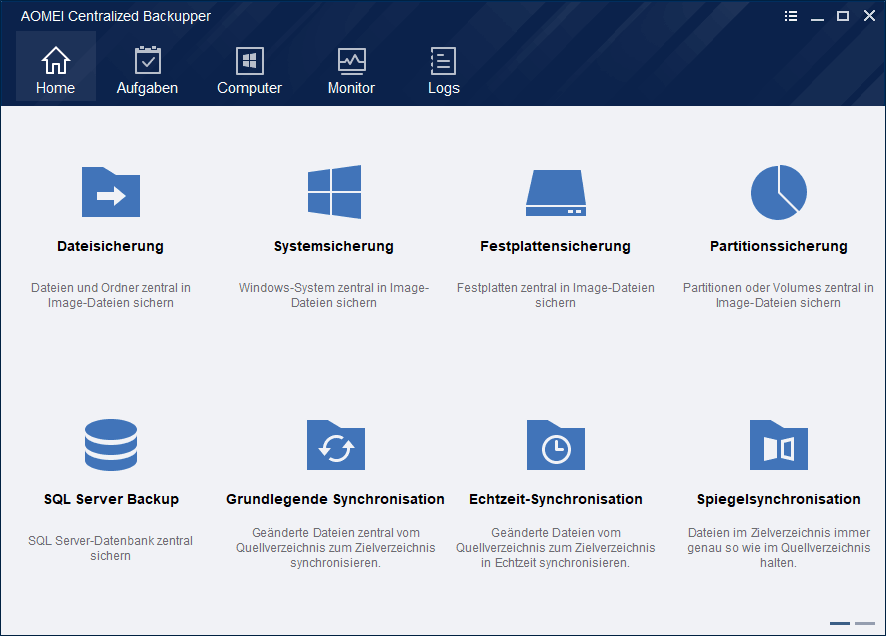
Task: Switch to the Monitor label
Action: tap(351, 88)
